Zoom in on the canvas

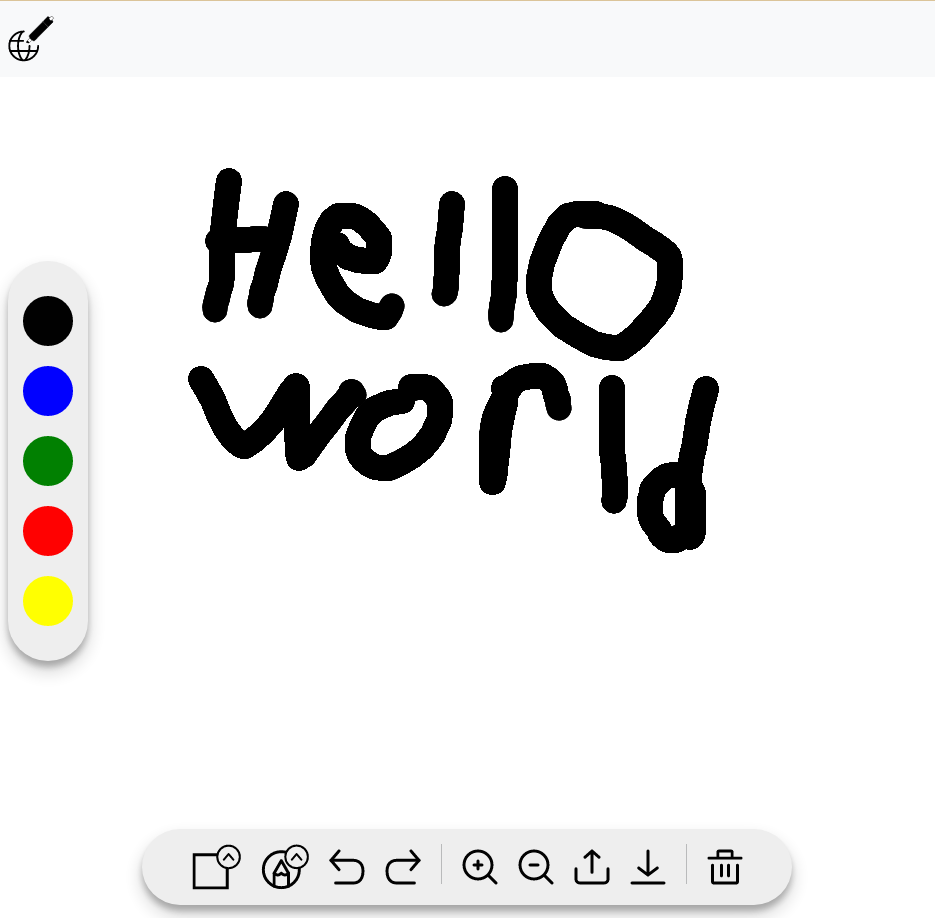coord(481,868)
